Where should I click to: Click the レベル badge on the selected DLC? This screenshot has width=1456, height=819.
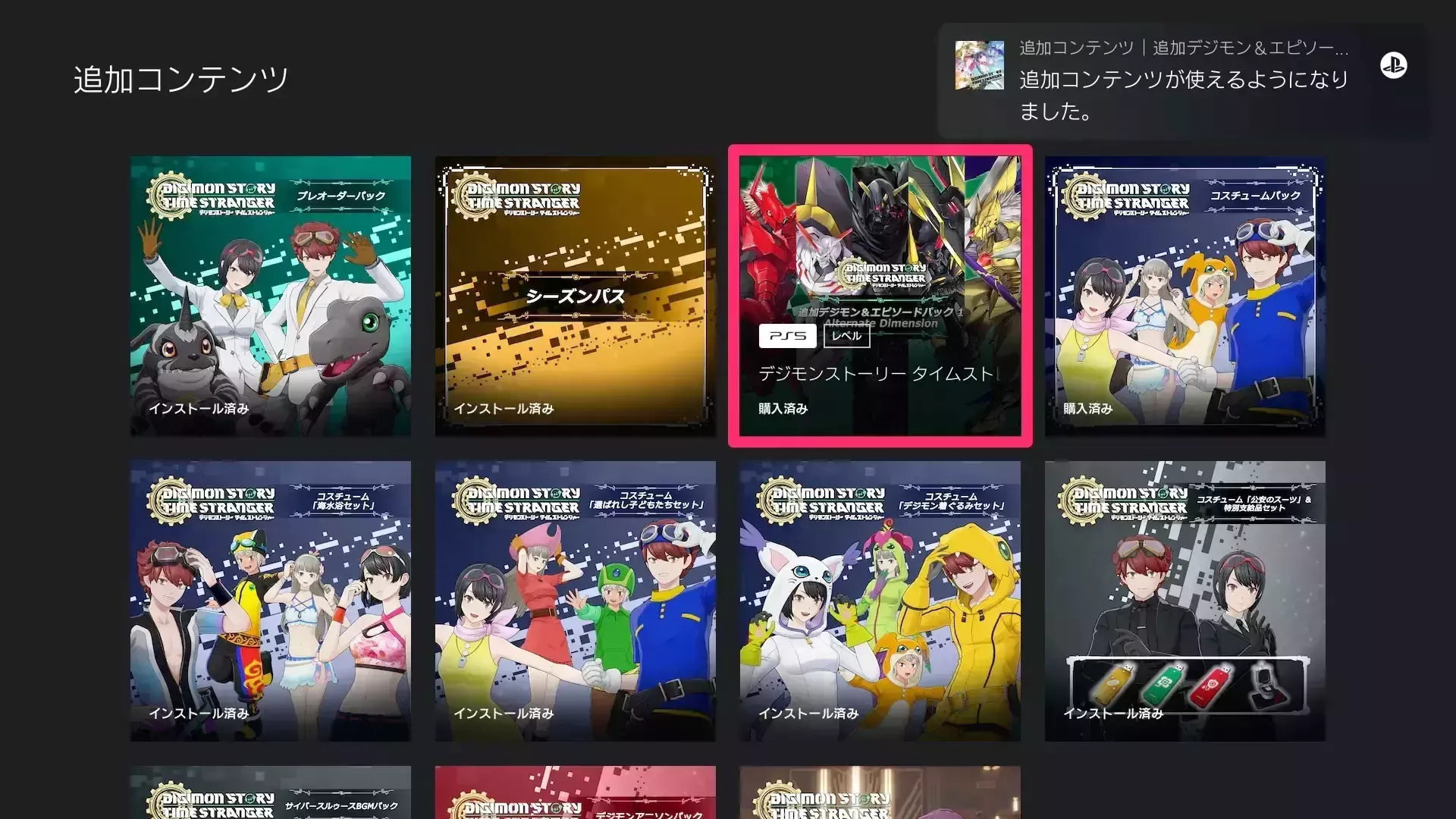click(x=847, y=336)
